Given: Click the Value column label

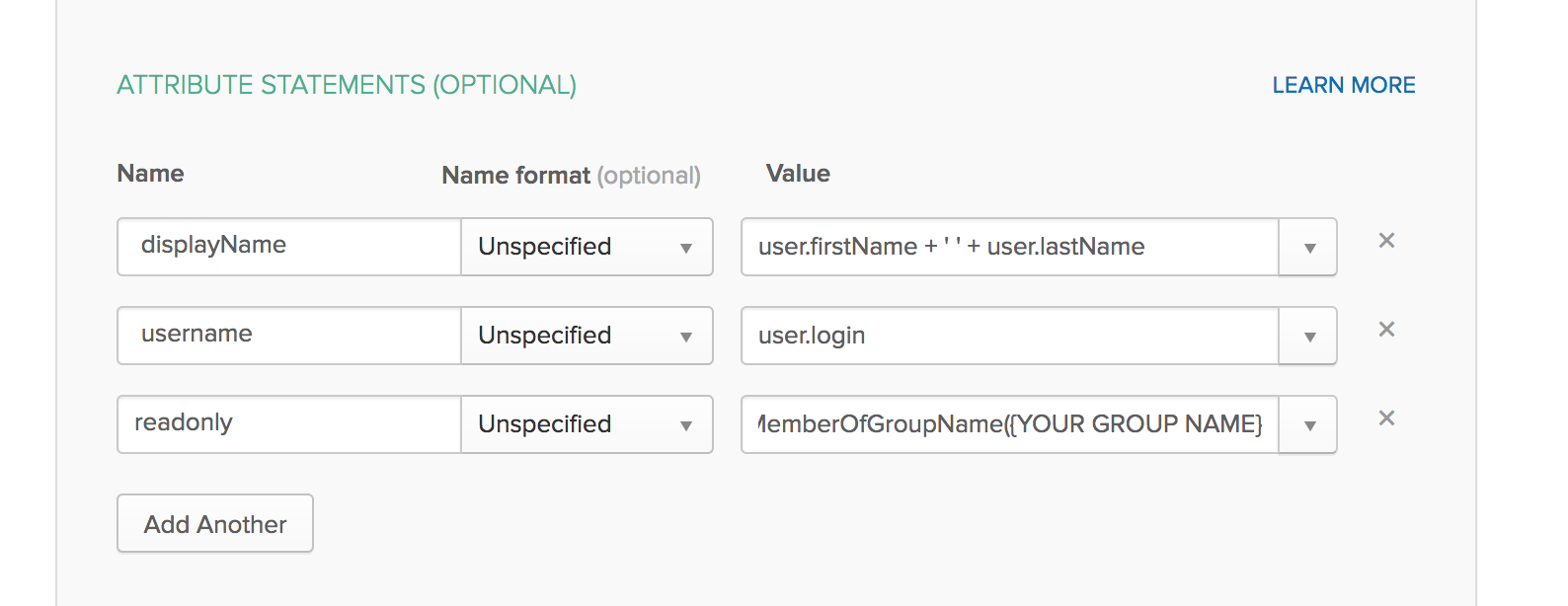Looking at the screenshot, I should (x=798, y=174).
